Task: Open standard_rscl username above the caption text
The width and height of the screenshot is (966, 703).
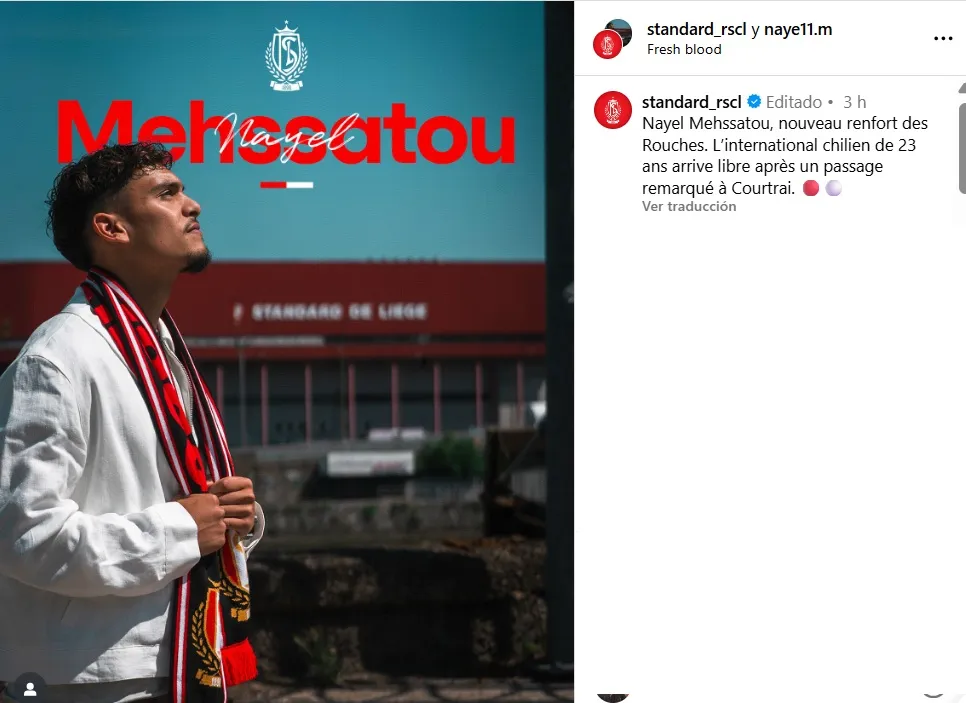Action: coord(691,102)
